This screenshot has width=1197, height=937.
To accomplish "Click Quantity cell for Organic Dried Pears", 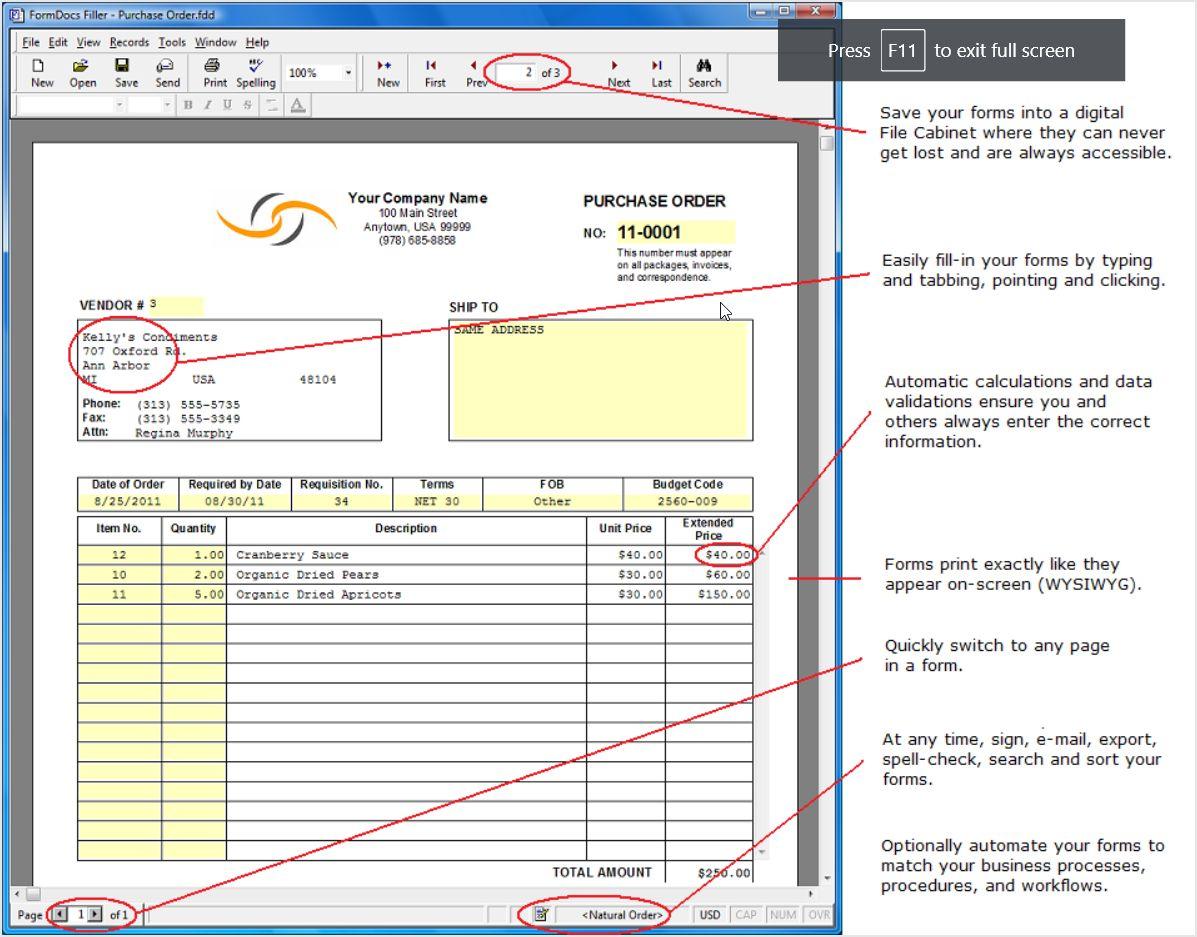I will click(x=194, y=575).
